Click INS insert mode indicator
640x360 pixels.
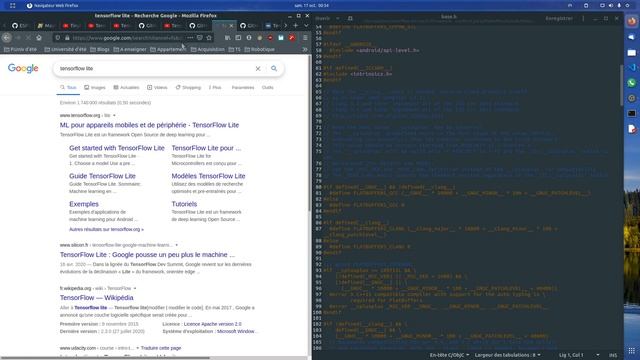pyautogui.click(x=613, y=355)
